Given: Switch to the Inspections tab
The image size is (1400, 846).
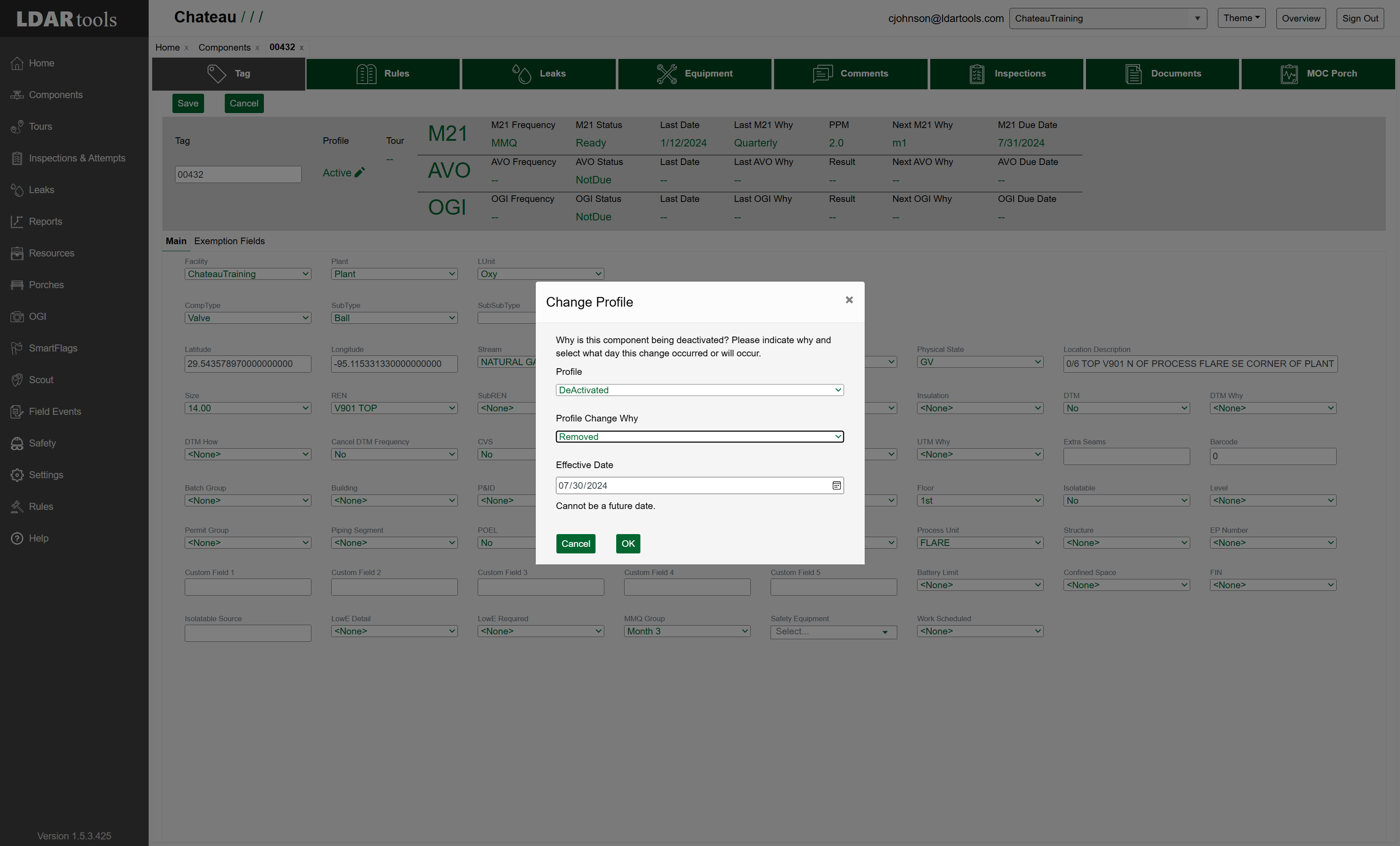Looking at the screenshot, I should click(x=1006, y=74).
